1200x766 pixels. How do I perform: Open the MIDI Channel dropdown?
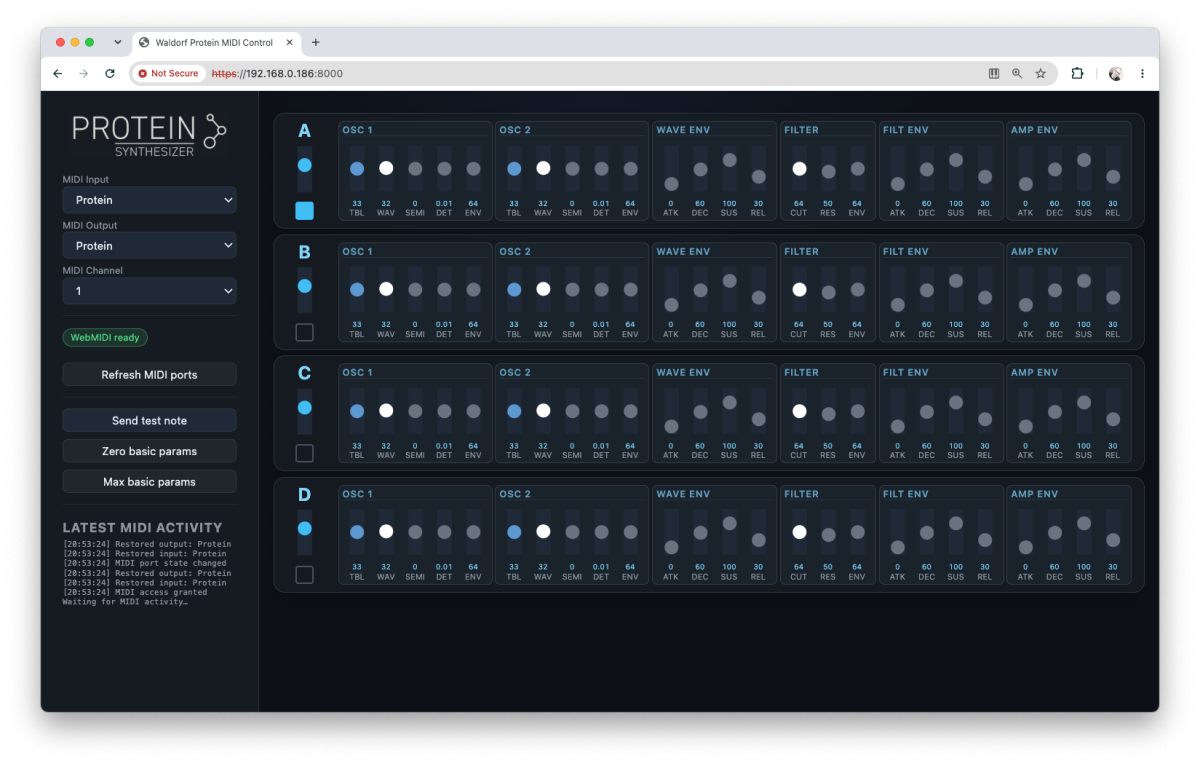coord(149,291)
